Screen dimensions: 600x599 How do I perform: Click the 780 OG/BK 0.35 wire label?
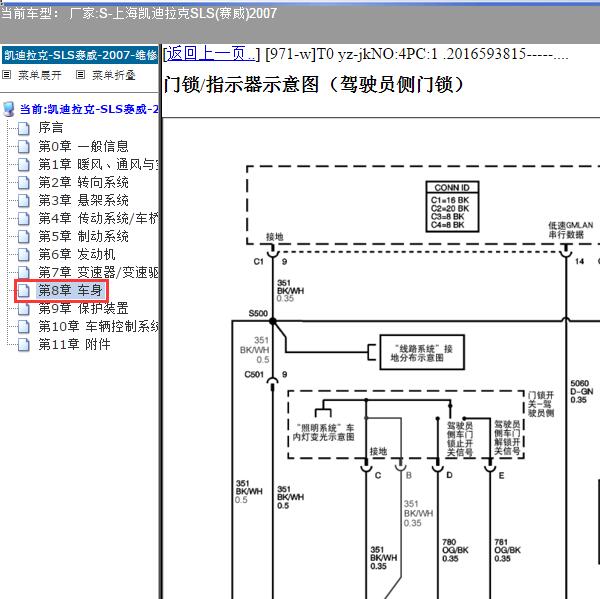455,550
